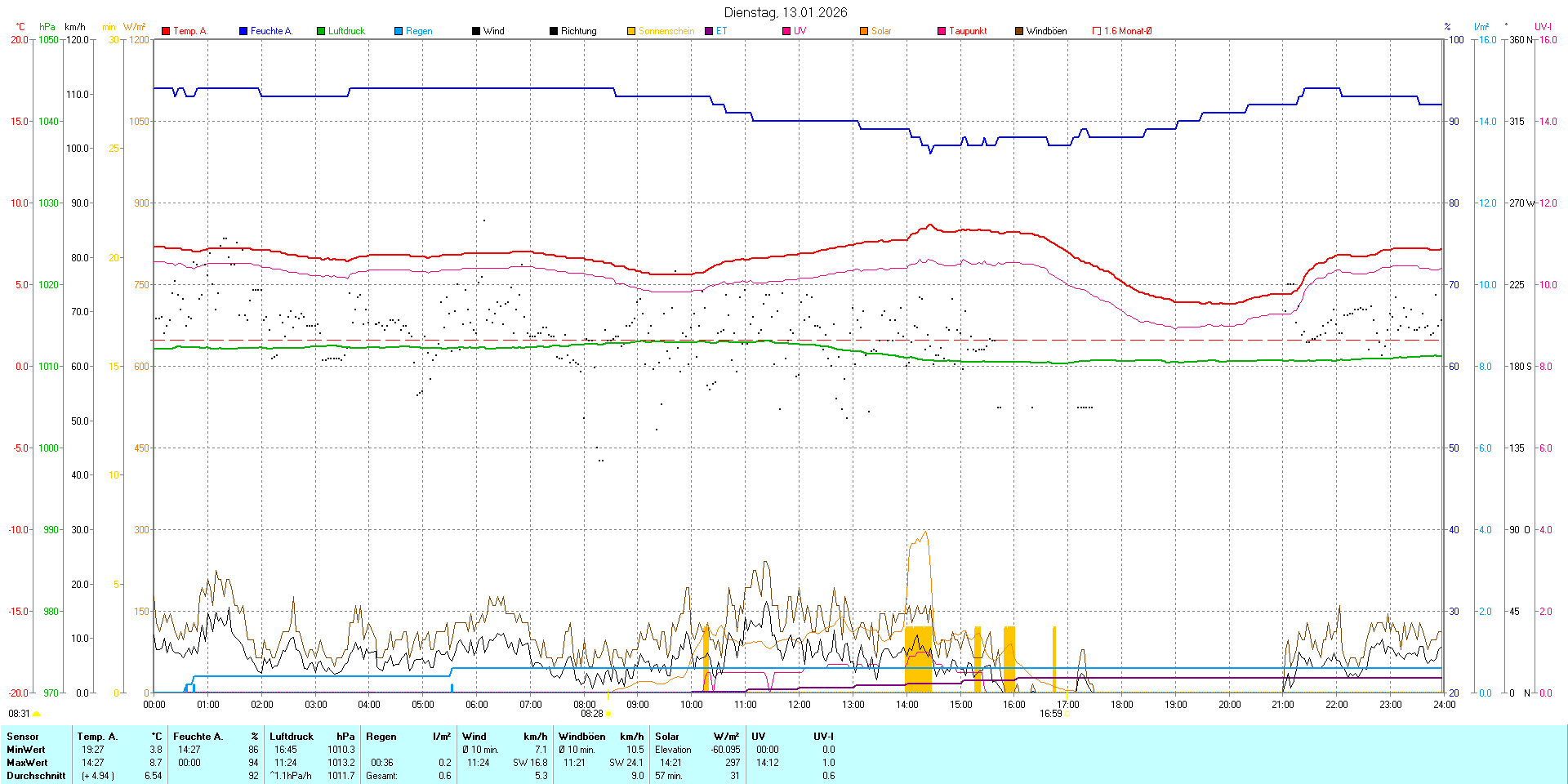Screen dimensions: 1568x784
Task: Click the green Luftdruck legend square
Action: 321,31
